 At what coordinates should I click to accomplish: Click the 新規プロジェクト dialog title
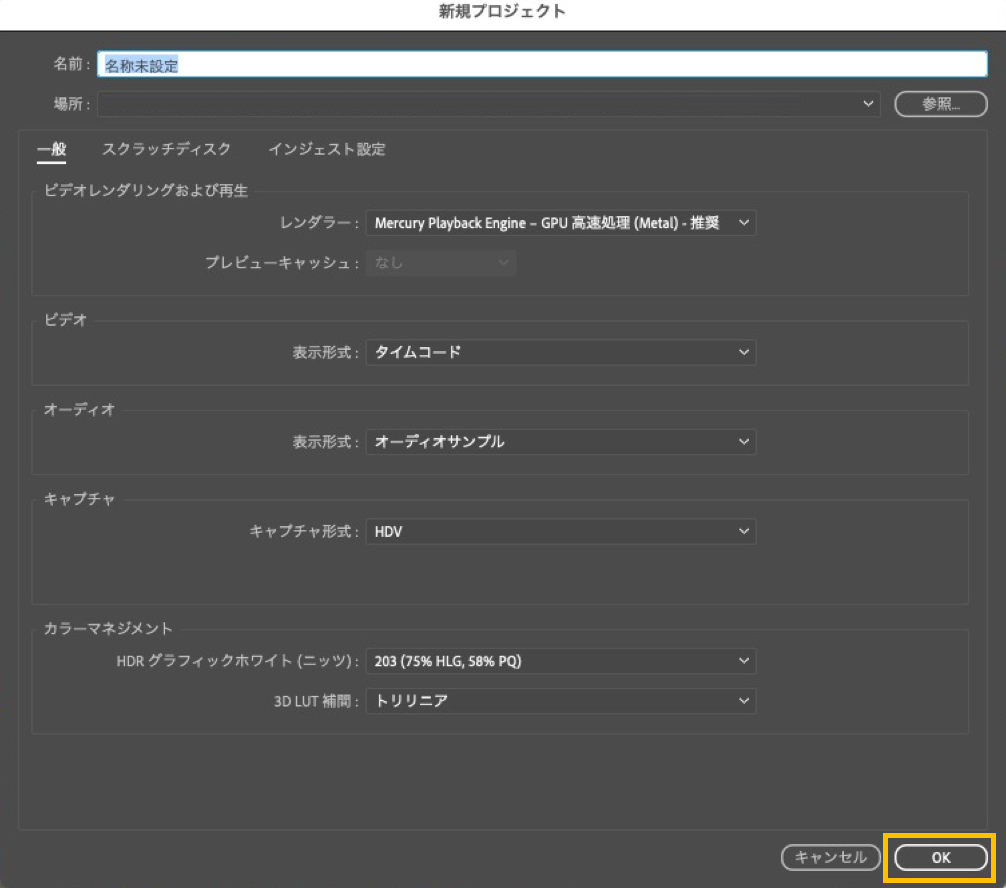[502, 12]
